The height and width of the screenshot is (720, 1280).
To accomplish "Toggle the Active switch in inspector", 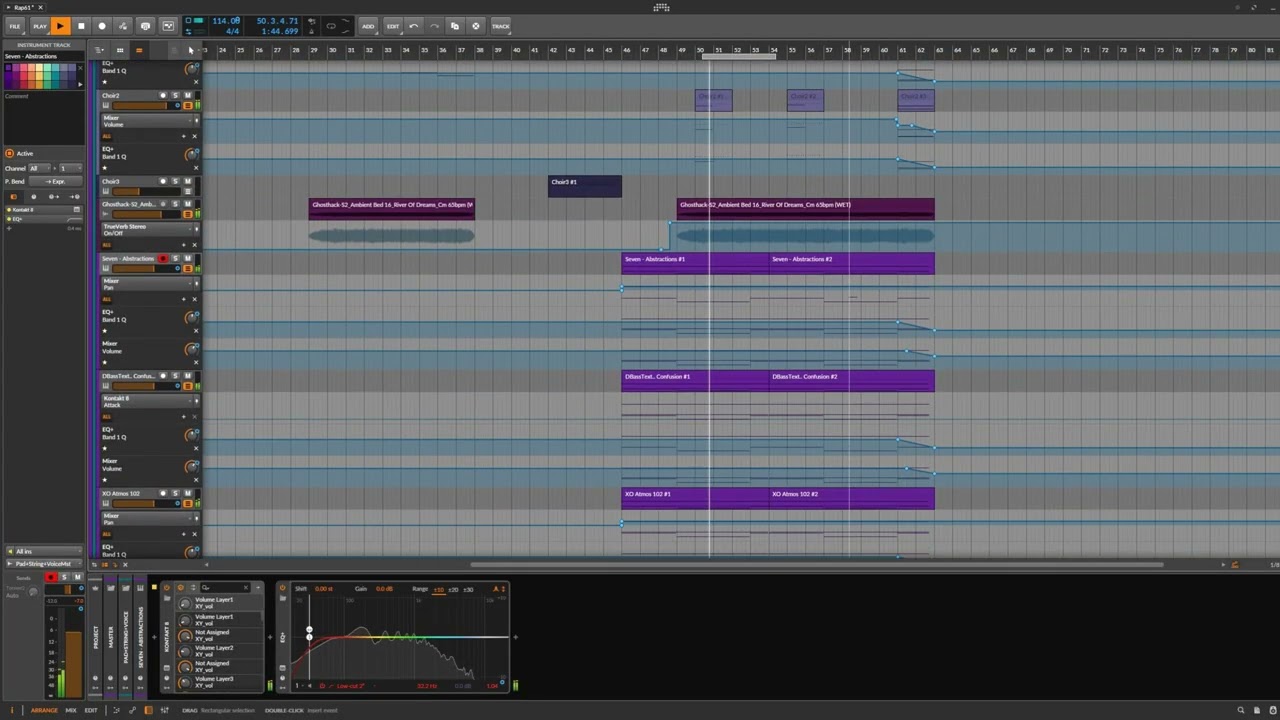I will click(x=10, y=153).
